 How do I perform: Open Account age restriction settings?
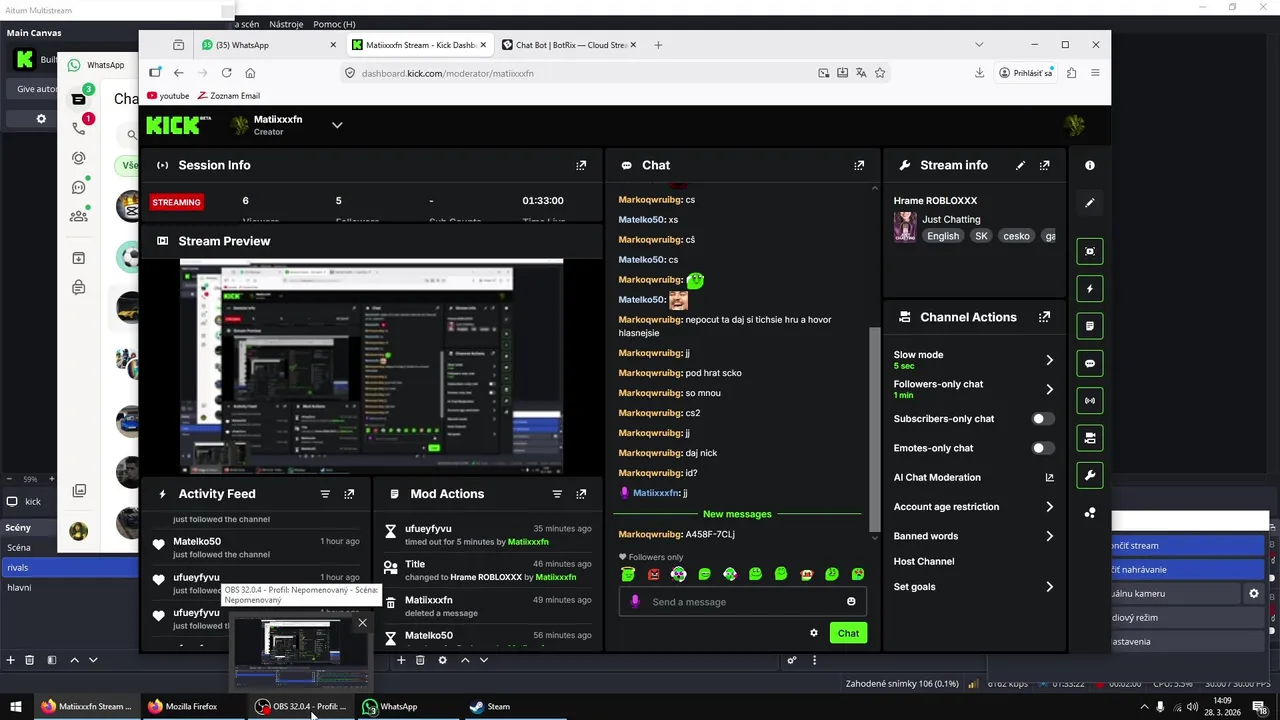[x=974, y=507]
